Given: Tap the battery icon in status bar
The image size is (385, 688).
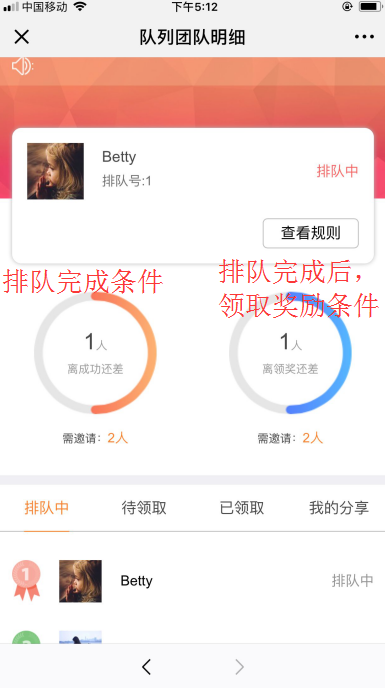Looking at the screenshot, I should [370, 7].
